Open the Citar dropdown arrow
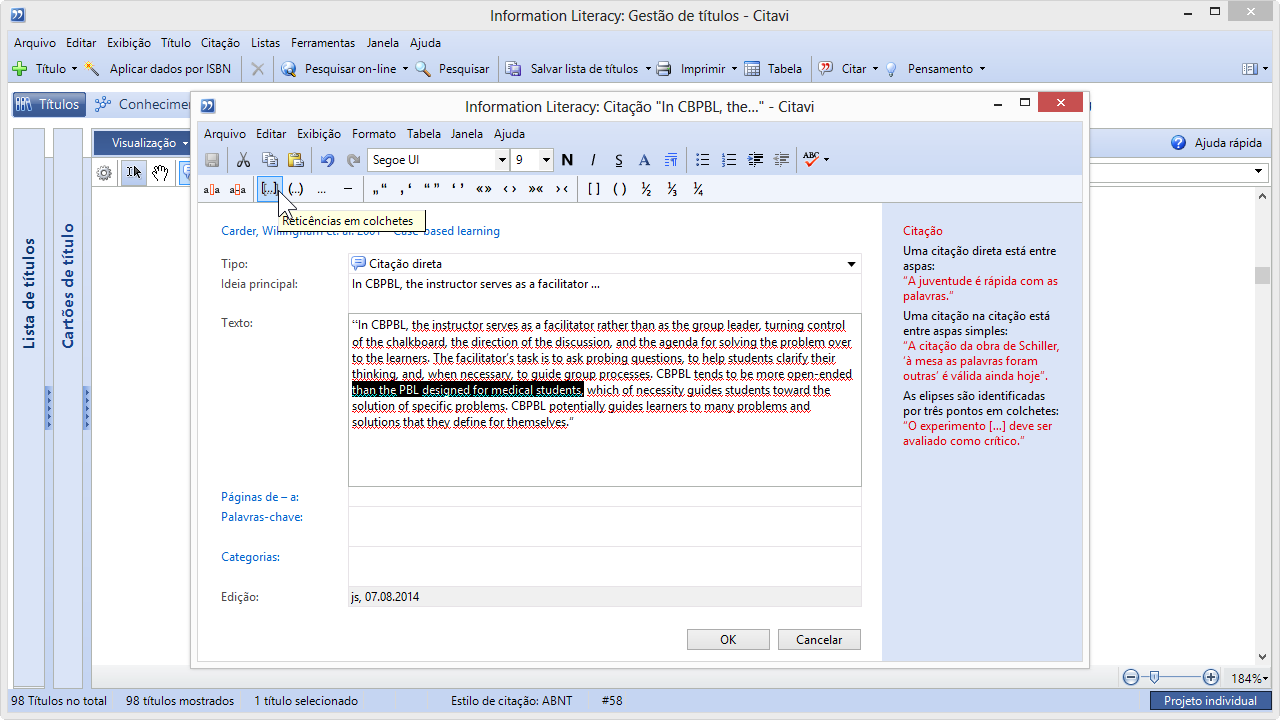Viewport: 1280px width, 720px height. pyautogui.click(x=875, y=69)
